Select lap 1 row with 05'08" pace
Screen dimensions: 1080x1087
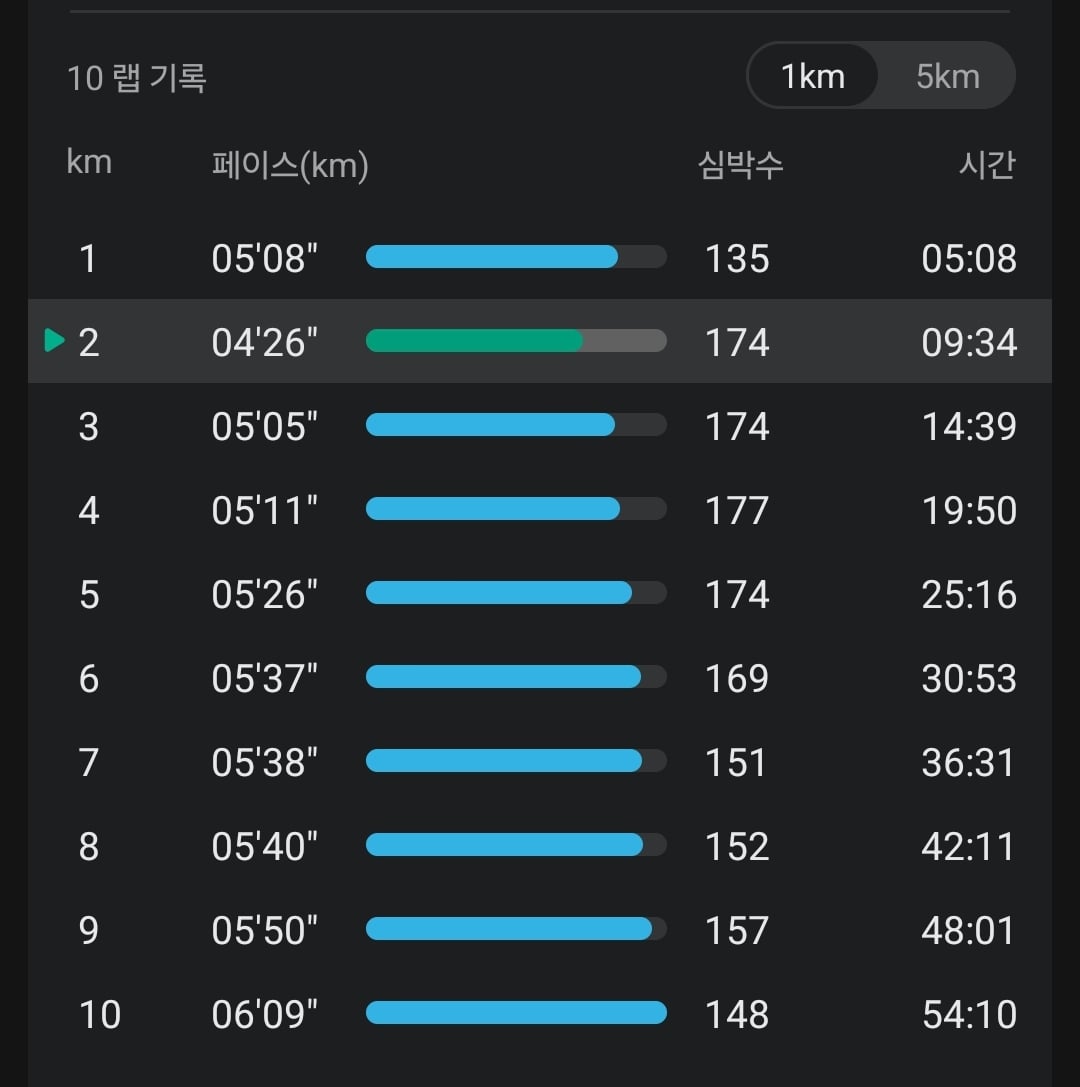pyautogui.click(x=539, y=258)
